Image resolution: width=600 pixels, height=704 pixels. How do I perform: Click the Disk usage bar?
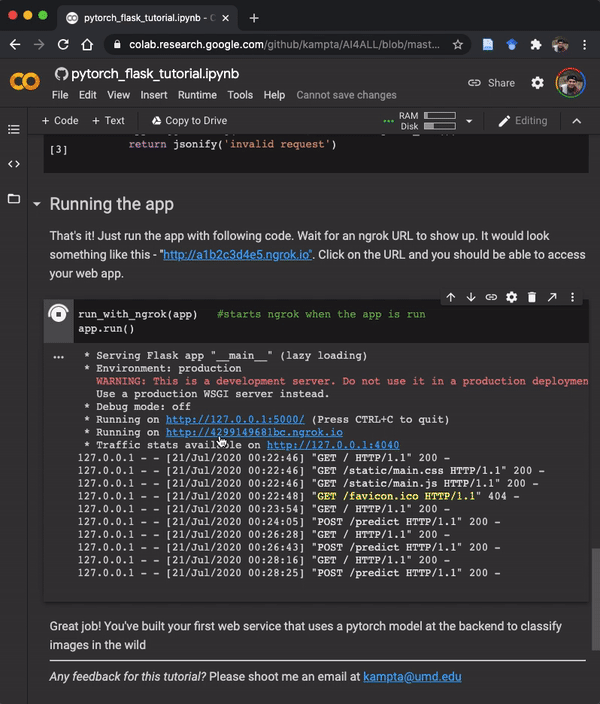(440, 126)
